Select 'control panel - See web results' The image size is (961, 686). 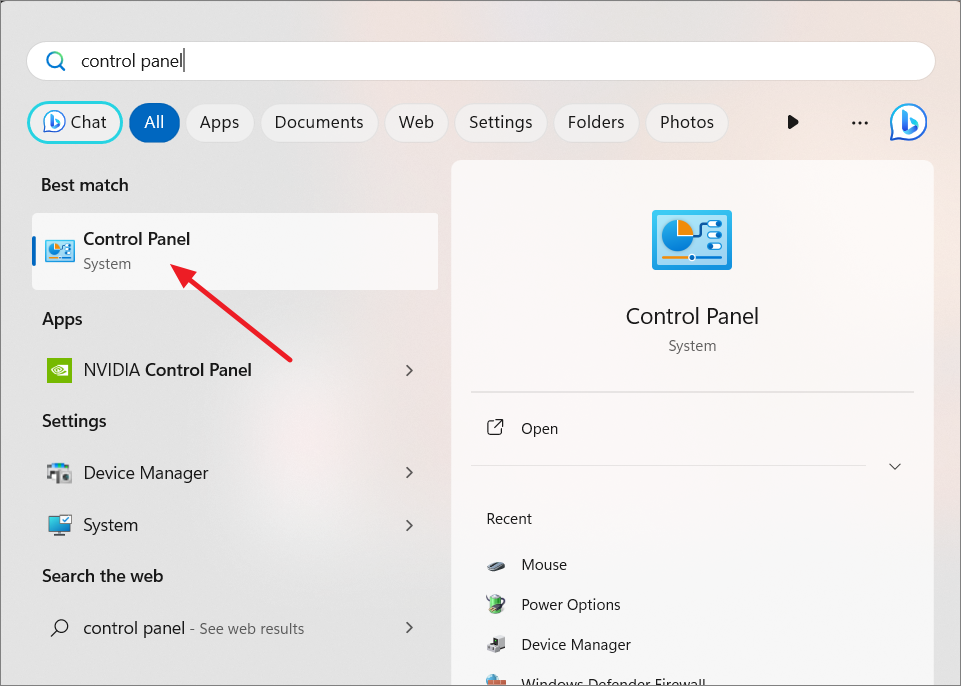[x=235, y=628]
